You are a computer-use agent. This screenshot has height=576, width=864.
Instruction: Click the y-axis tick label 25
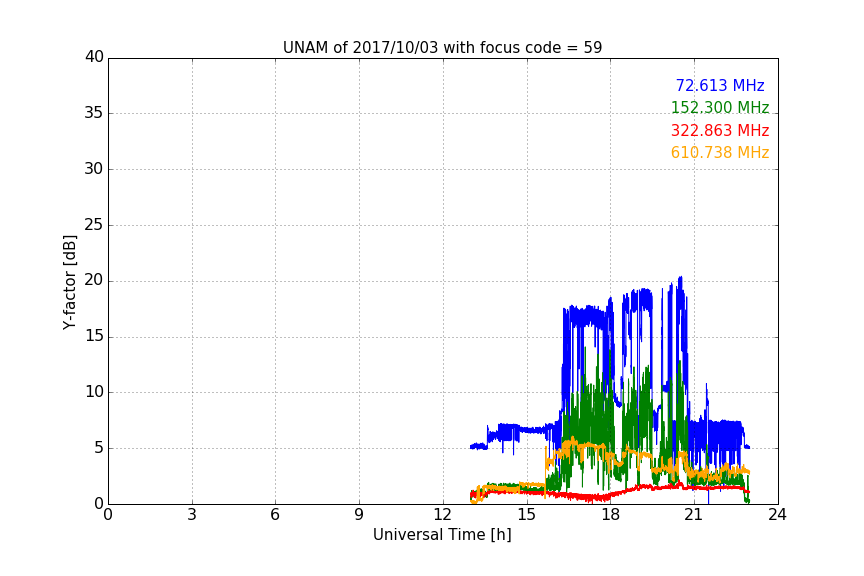pyautogui.click(x=94, y=225)
